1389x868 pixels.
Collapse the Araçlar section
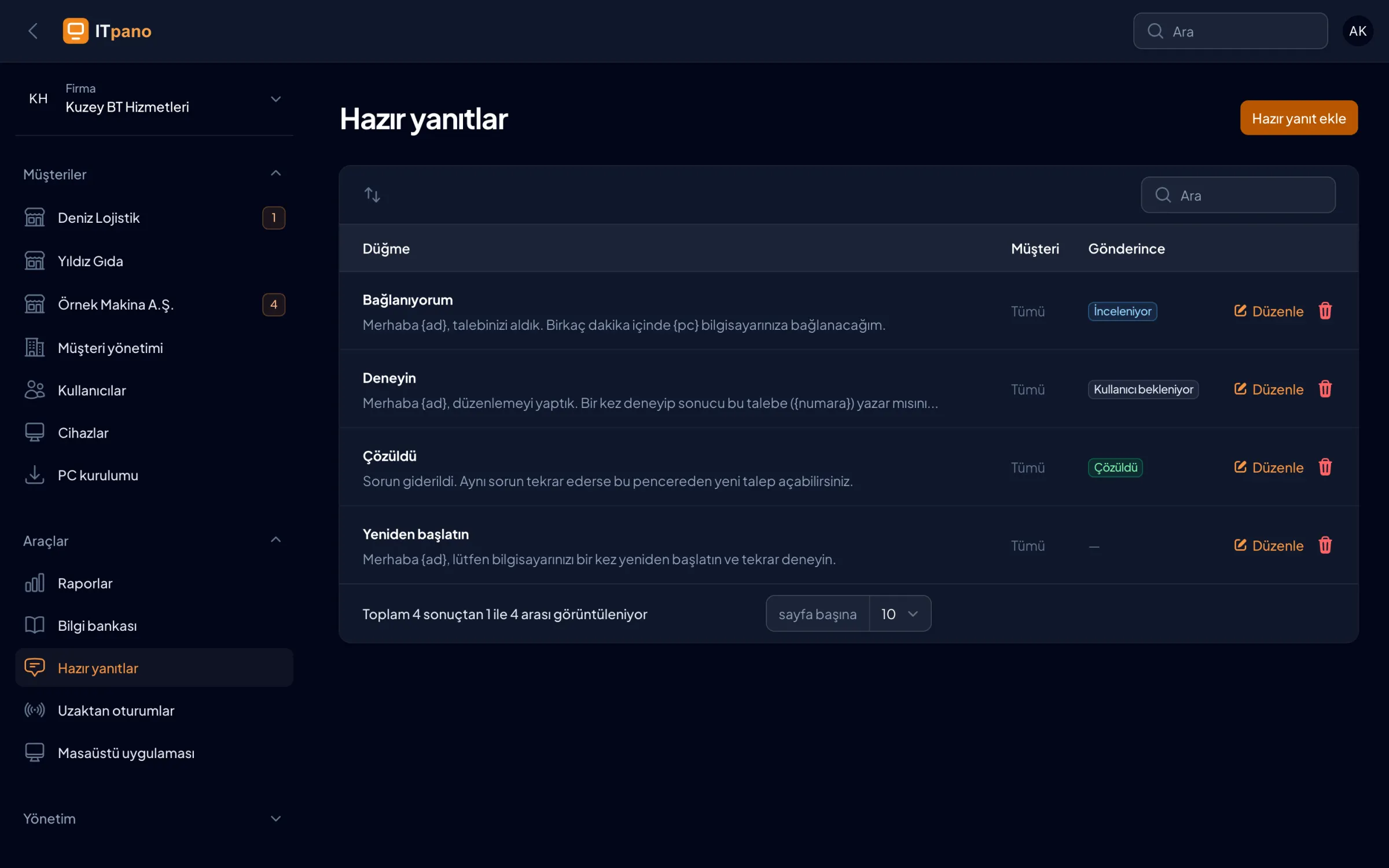275,540
